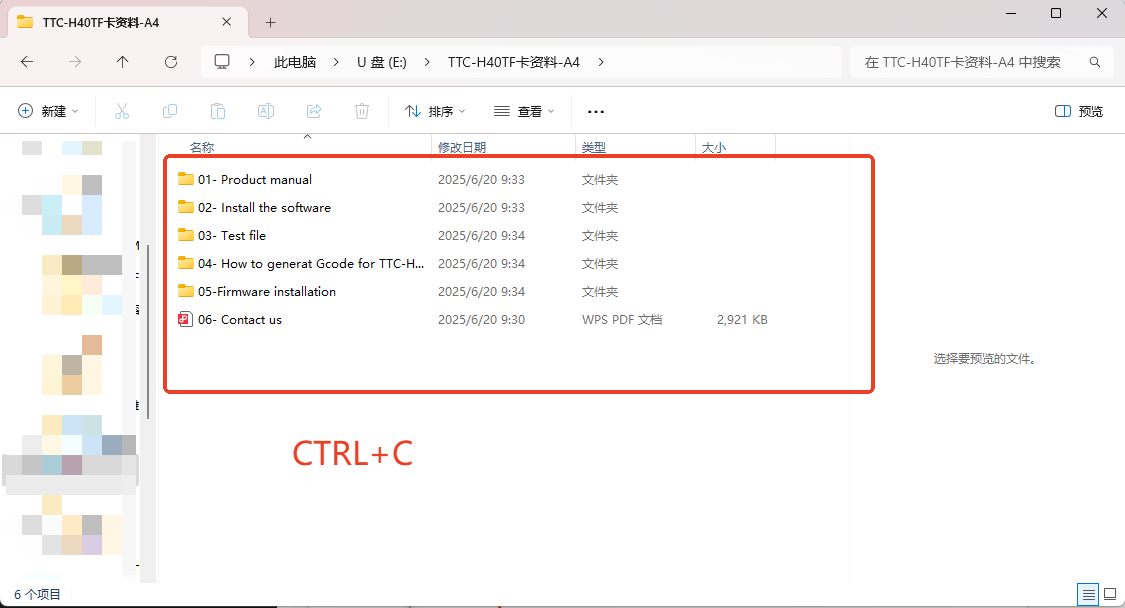Screen dimensions: 1125x608
Task: Click the Delete trash can icon
Action: 362,111
